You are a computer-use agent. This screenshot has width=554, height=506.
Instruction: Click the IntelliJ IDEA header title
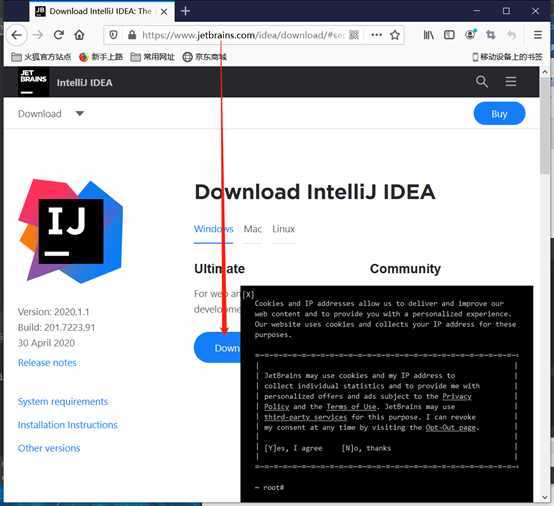[x=84, y=83]
